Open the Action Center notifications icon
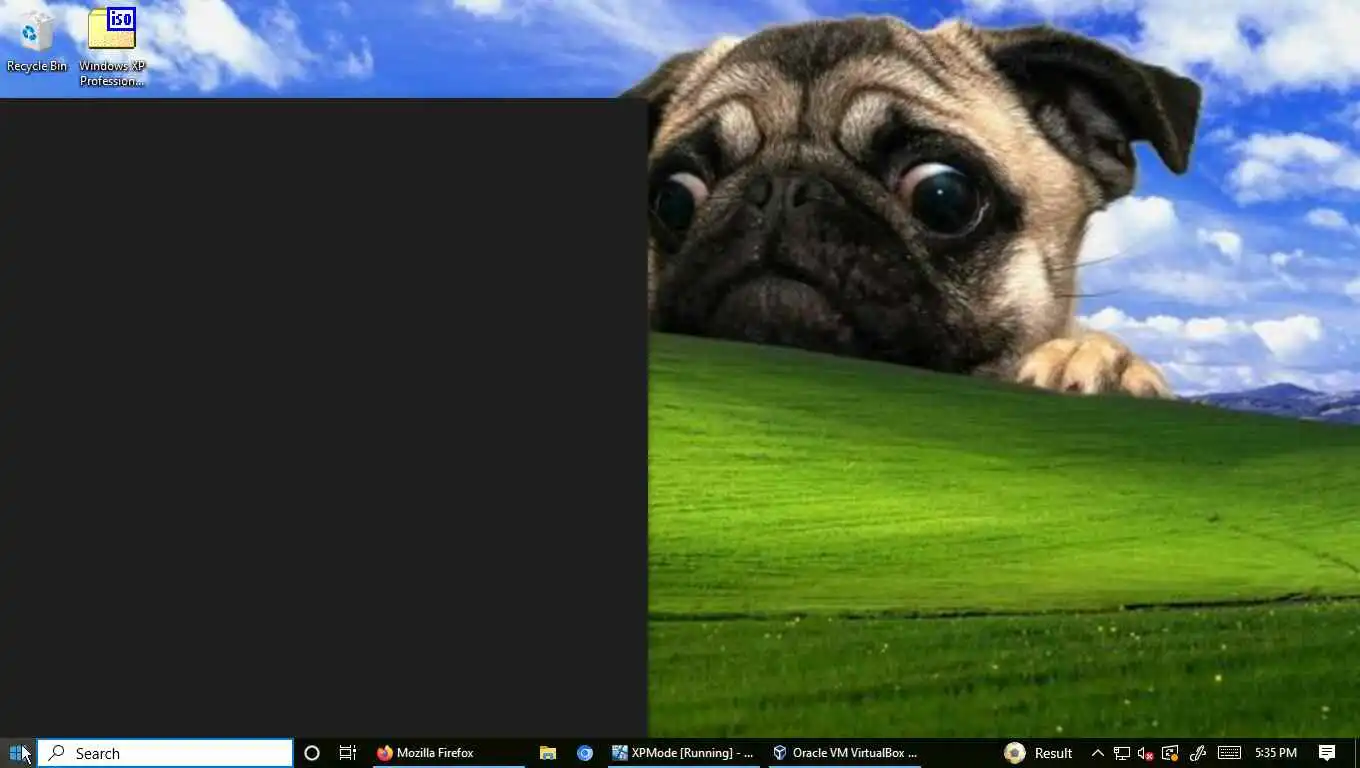This screenshot has width=1360, height=768. pos(1327,753)
